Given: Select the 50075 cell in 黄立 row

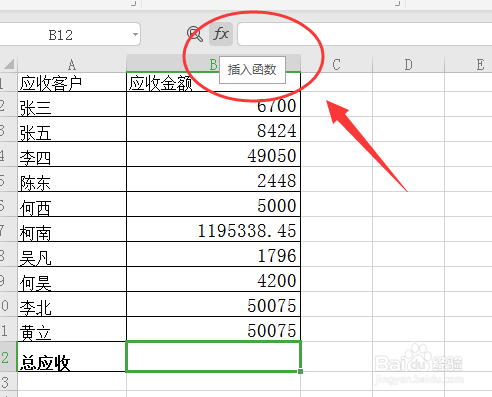Looking at the screenshot, I should pyautogui.click(x=213, y=329).
